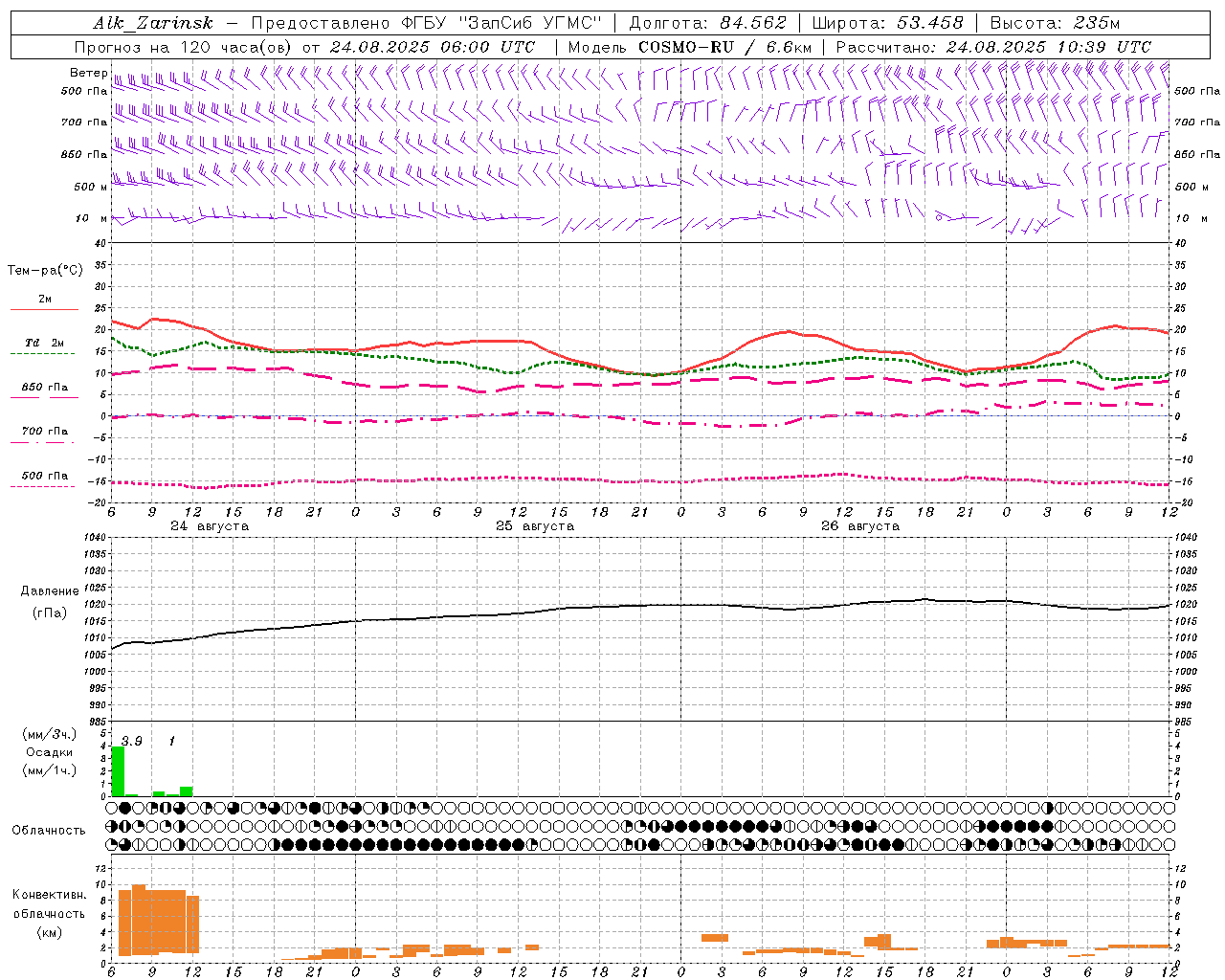
Task: Click the 3.9 precipitation amount value
Action: coord(132,742)
